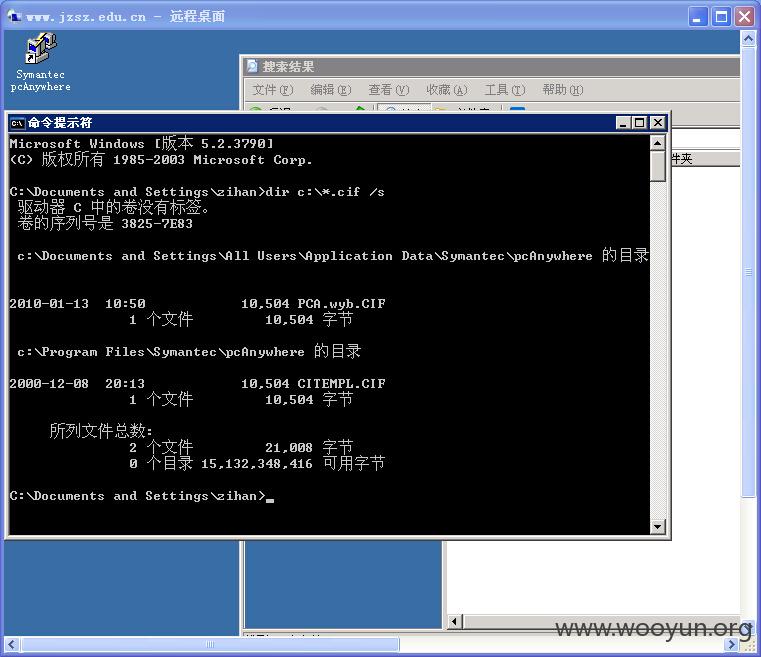Click the remote desktop horizontal scrollbar thumb
Screen dimensions: 761x657
click(210, 645)
